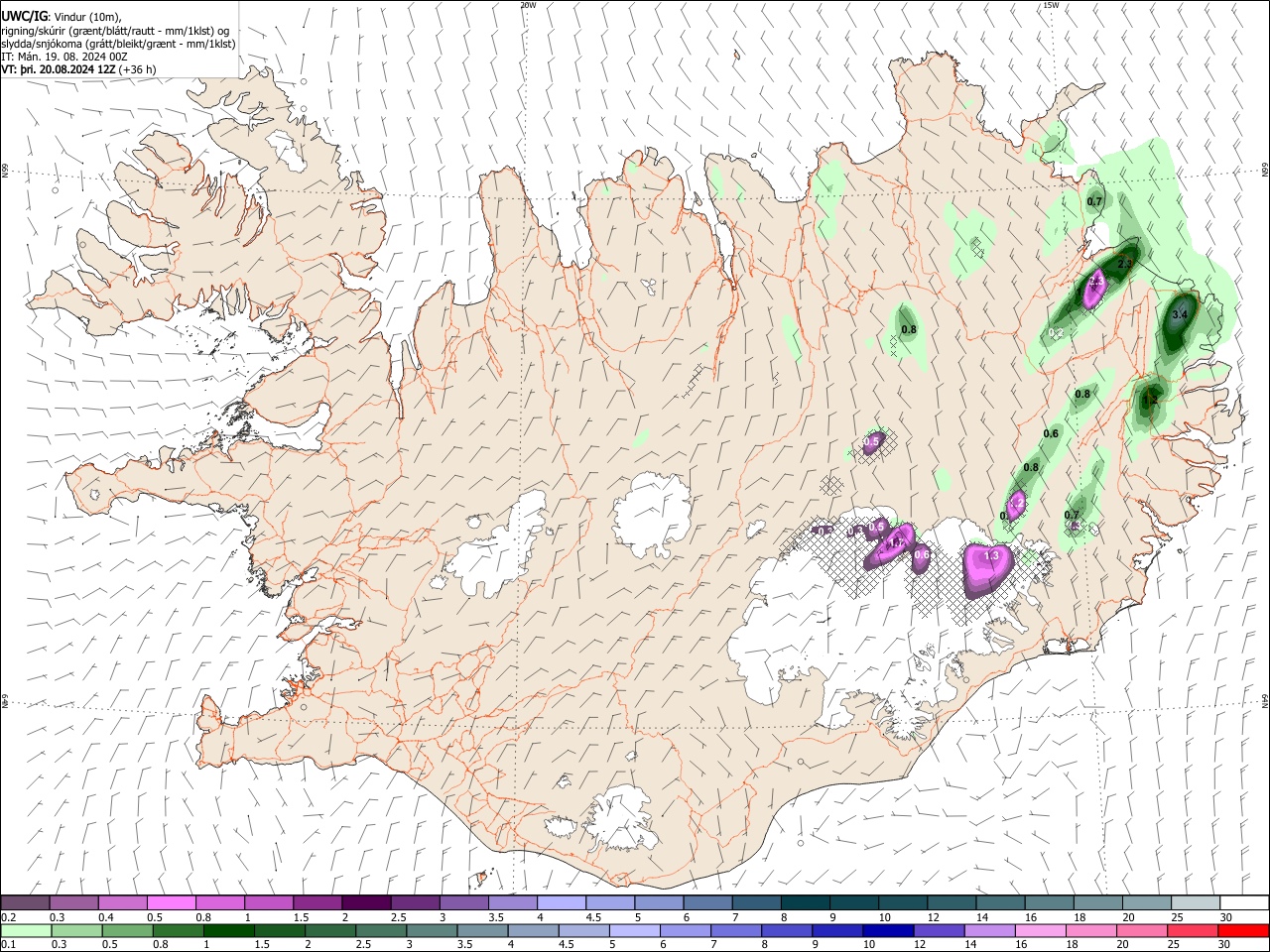1270x952 pixels.
Task: Click the 'rigning/skúrir' legend description line
Action: 115,30
